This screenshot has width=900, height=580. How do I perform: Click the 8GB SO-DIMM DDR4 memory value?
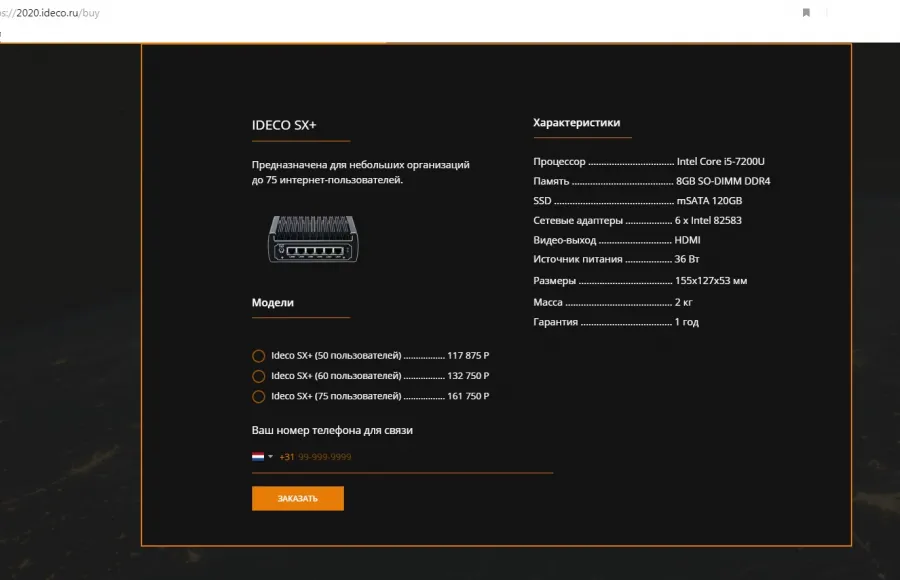[x=723, y=181]
